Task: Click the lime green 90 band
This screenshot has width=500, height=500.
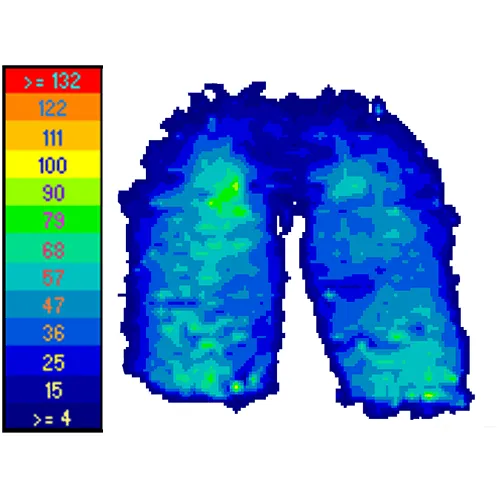Action: [x=53, y=192]
